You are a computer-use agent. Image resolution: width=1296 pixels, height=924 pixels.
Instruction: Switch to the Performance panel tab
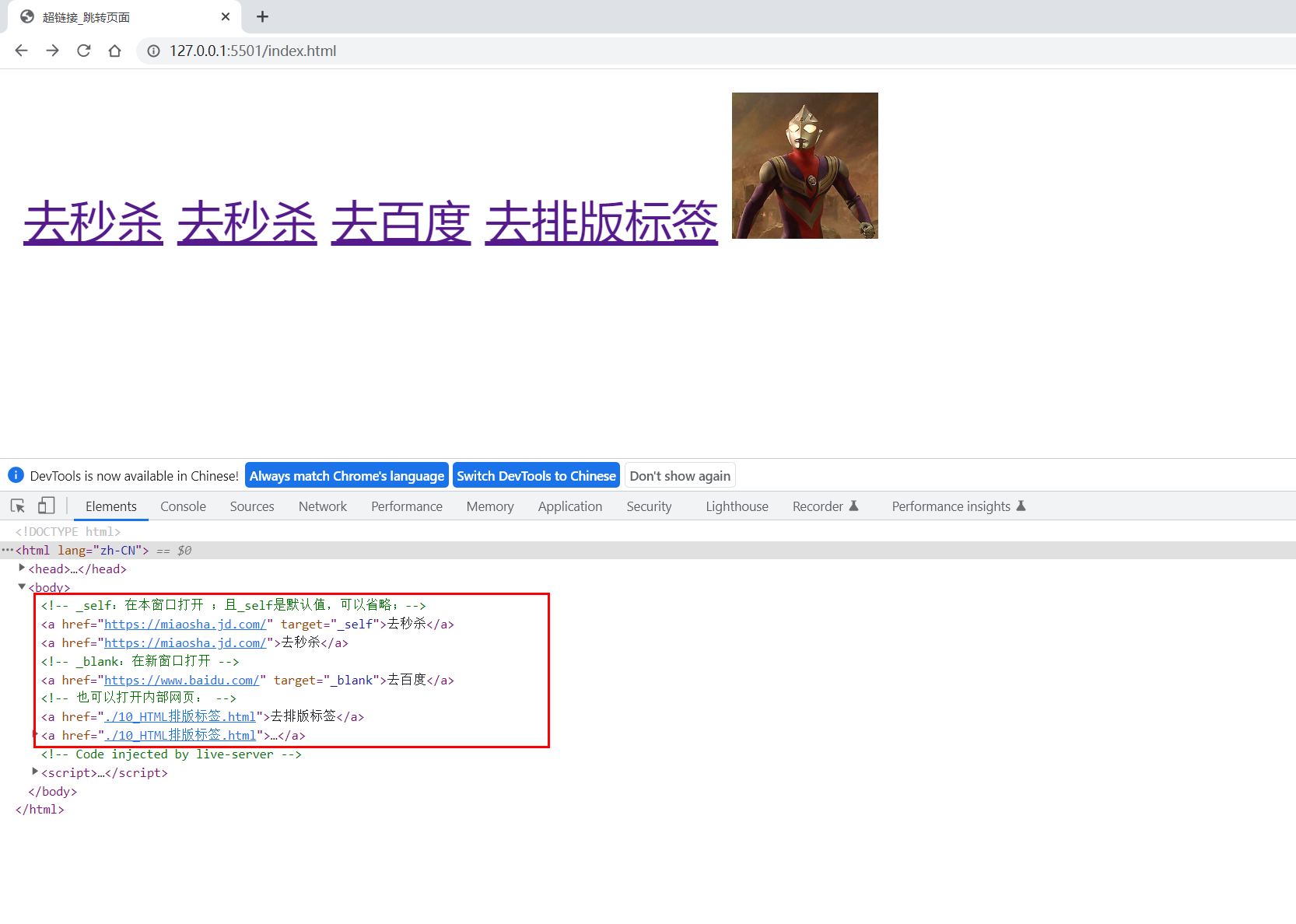click(407, 506)
